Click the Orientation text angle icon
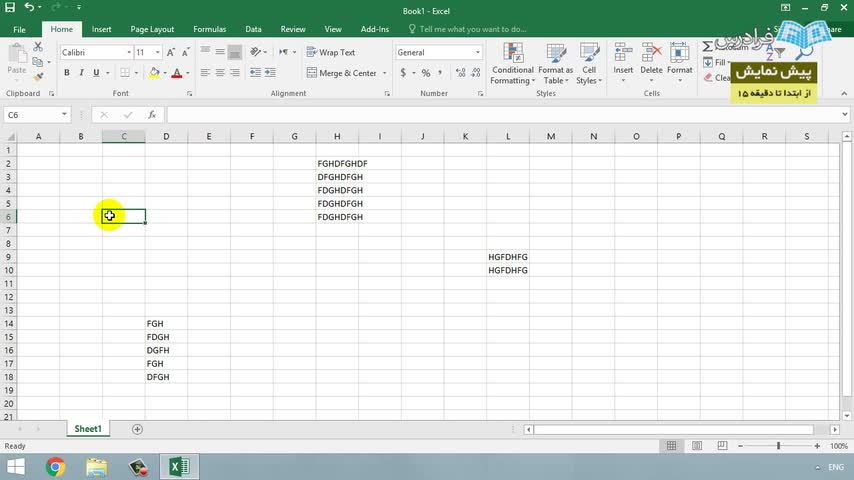Image resolution: width=854 pixels, height=480 pixels. (255, 52)
